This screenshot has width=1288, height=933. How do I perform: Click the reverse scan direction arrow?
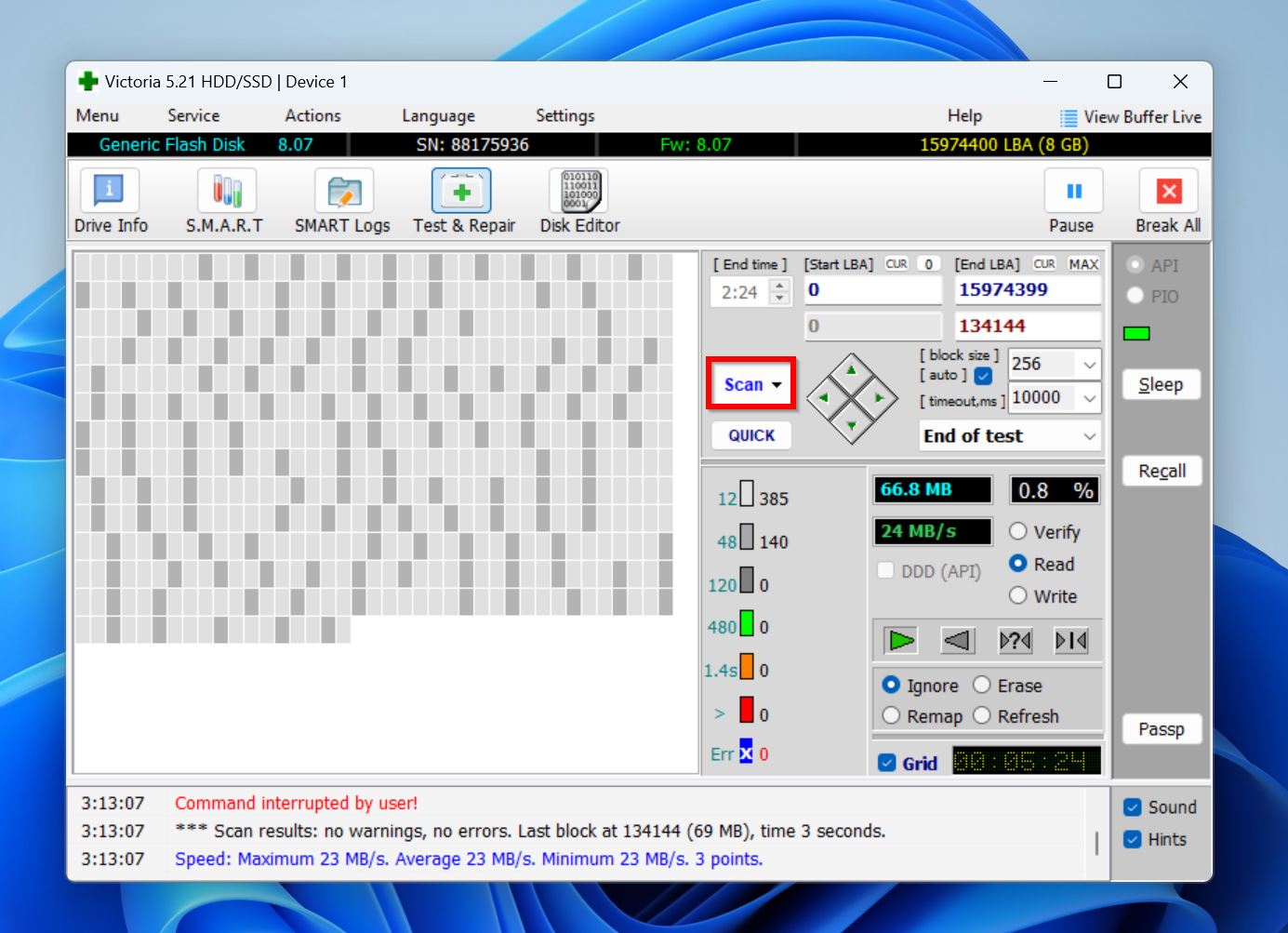[x=957, y=640]
